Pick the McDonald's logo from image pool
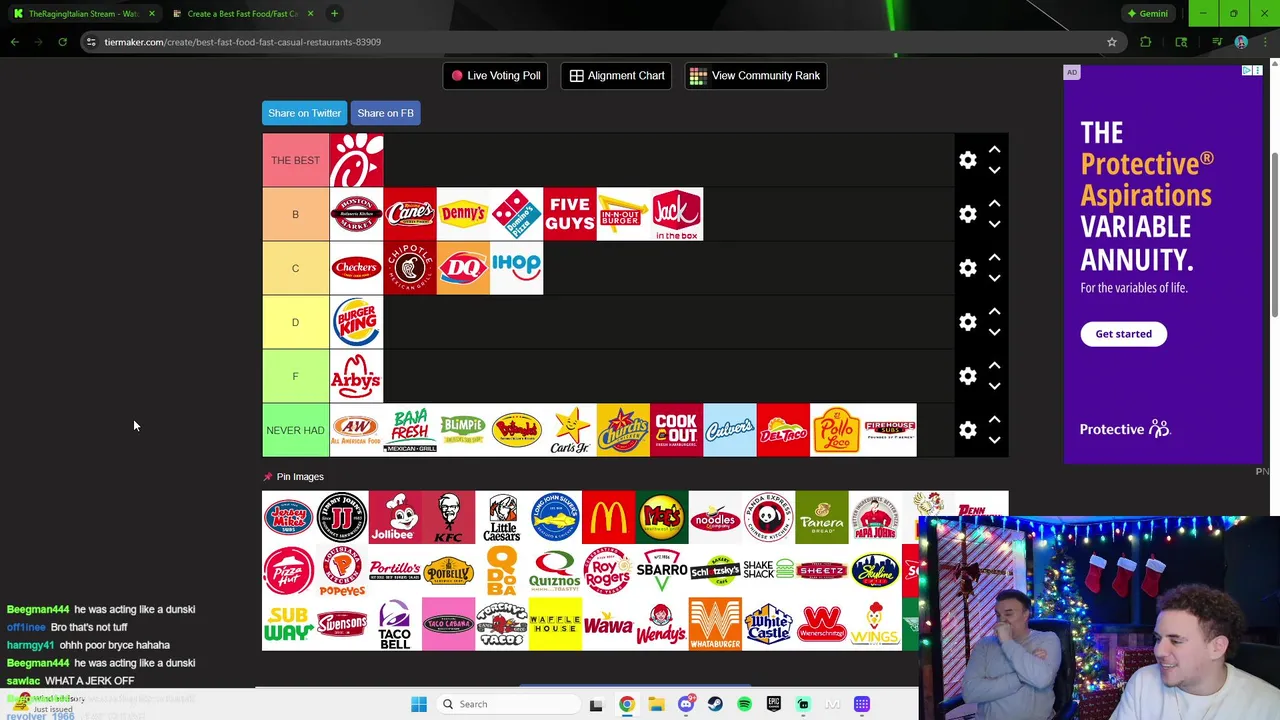 click(608, 517)
